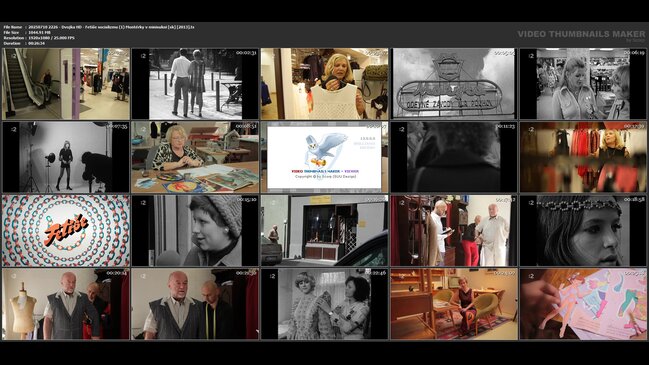
Task: Open tailor with mannequin thumbnail at 00:20:34
Action: [66, 304]
